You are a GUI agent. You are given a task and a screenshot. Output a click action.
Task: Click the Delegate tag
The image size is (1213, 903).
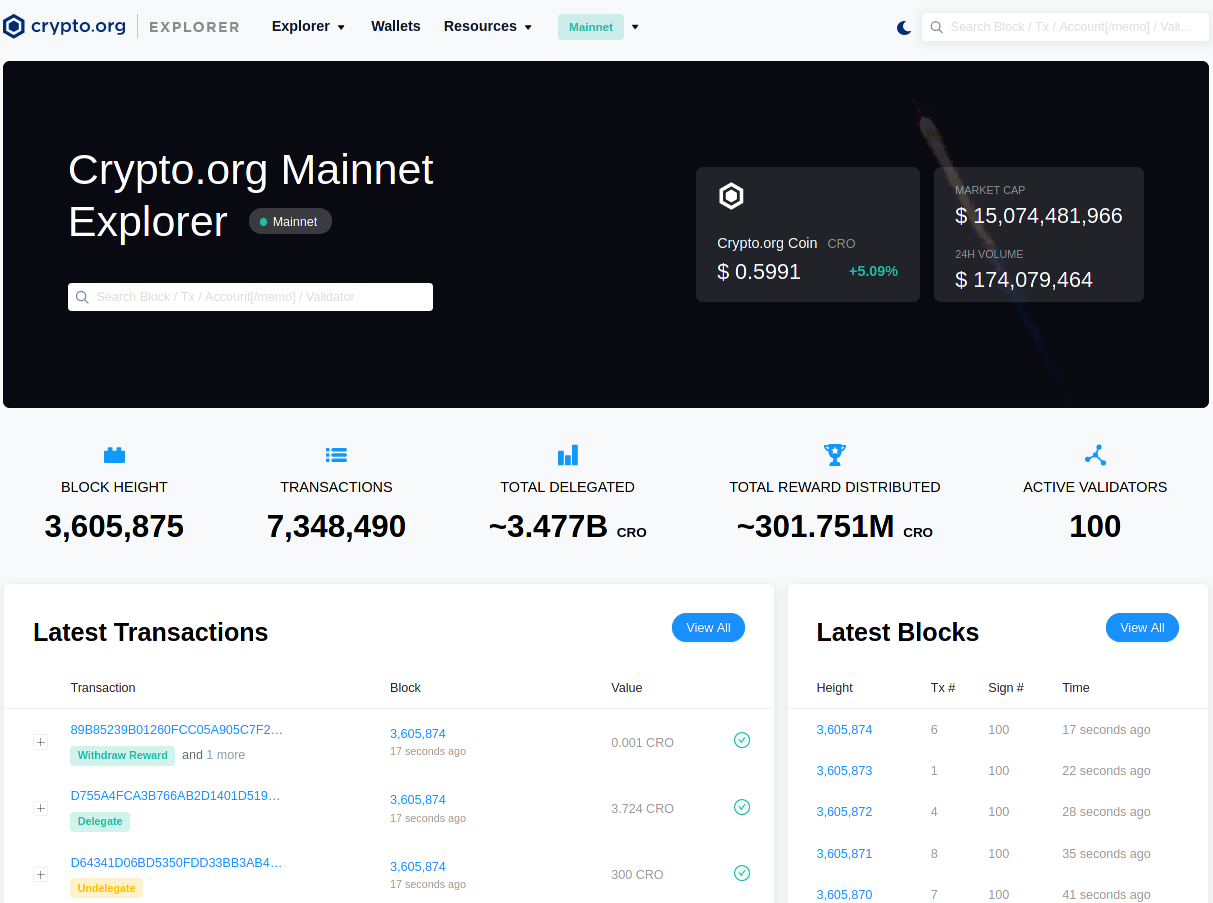click(100, 821)
